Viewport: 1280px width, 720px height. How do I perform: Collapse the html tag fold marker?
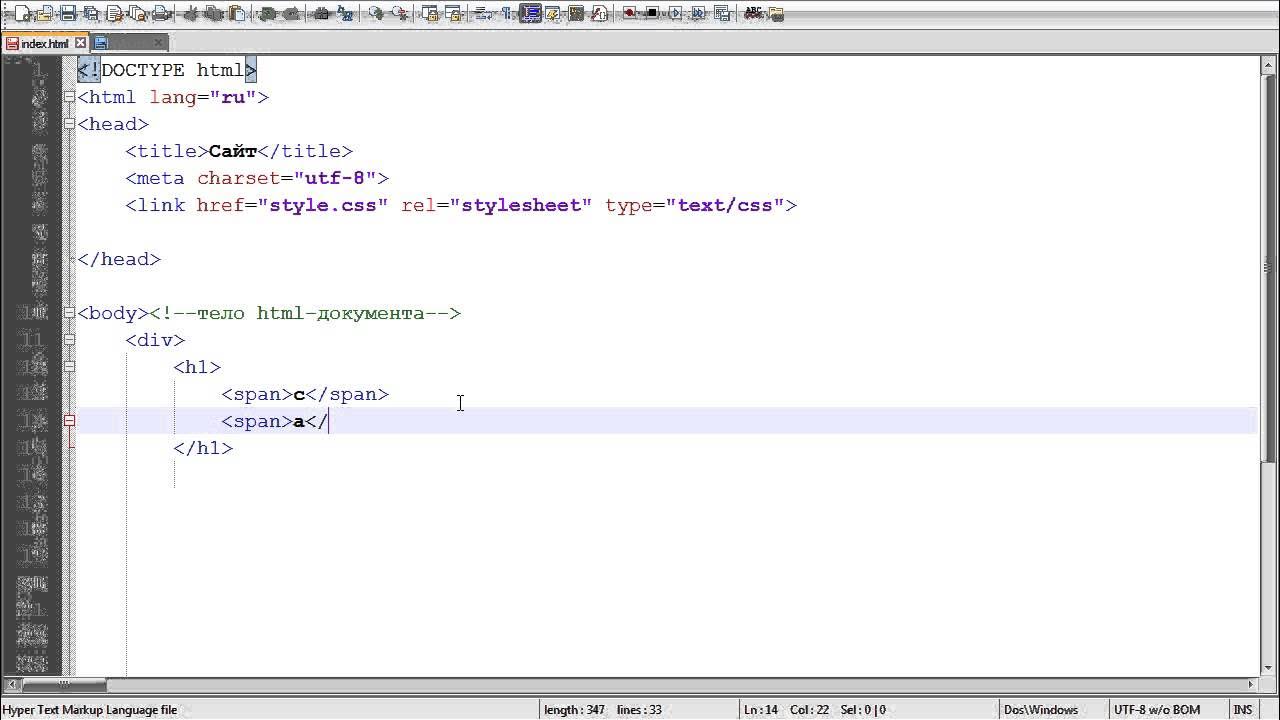(x=69, y=97)
